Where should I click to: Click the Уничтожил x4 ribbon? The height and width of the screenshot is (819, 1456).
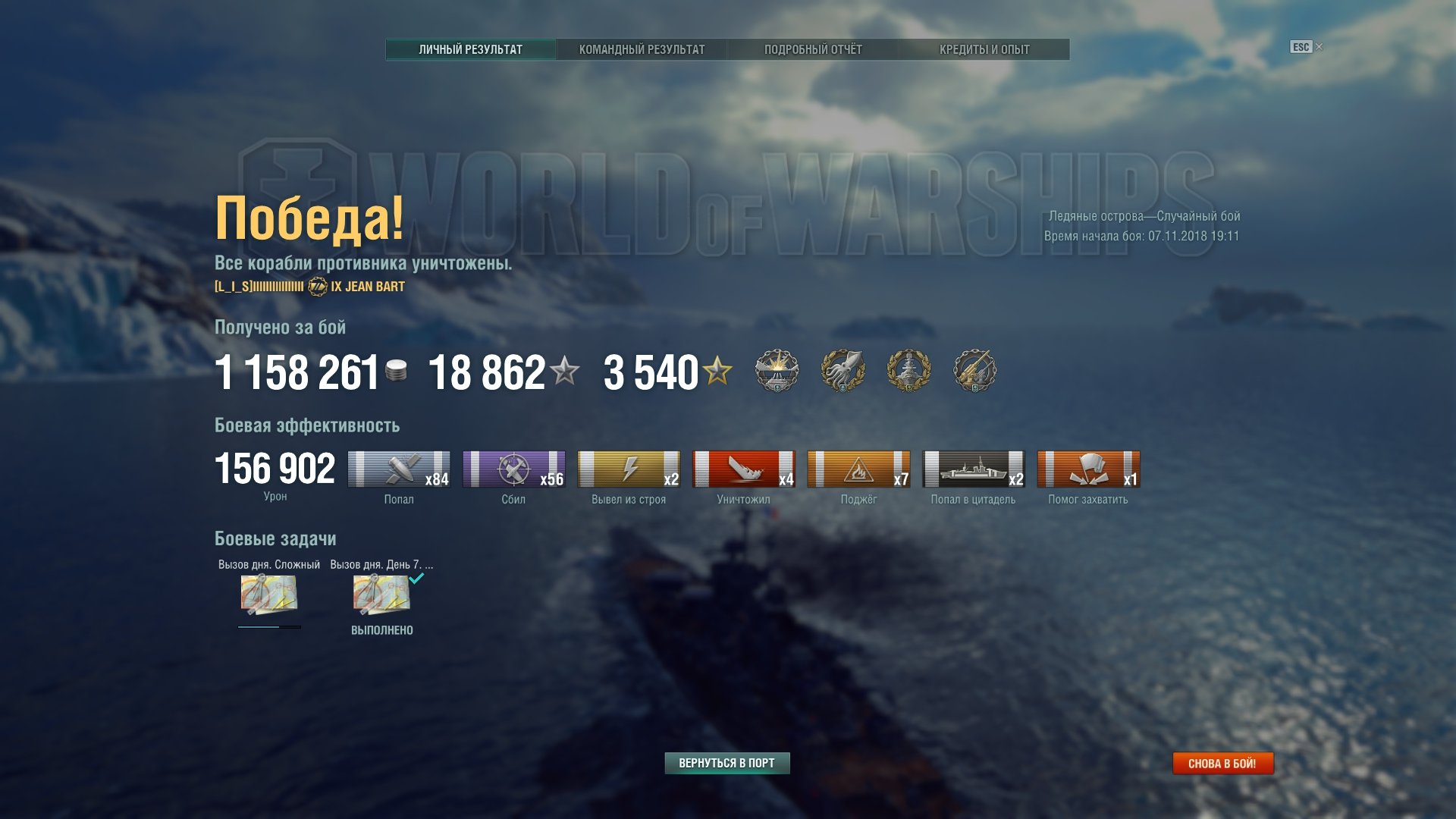pyautogui.click(x=744, y=469)
